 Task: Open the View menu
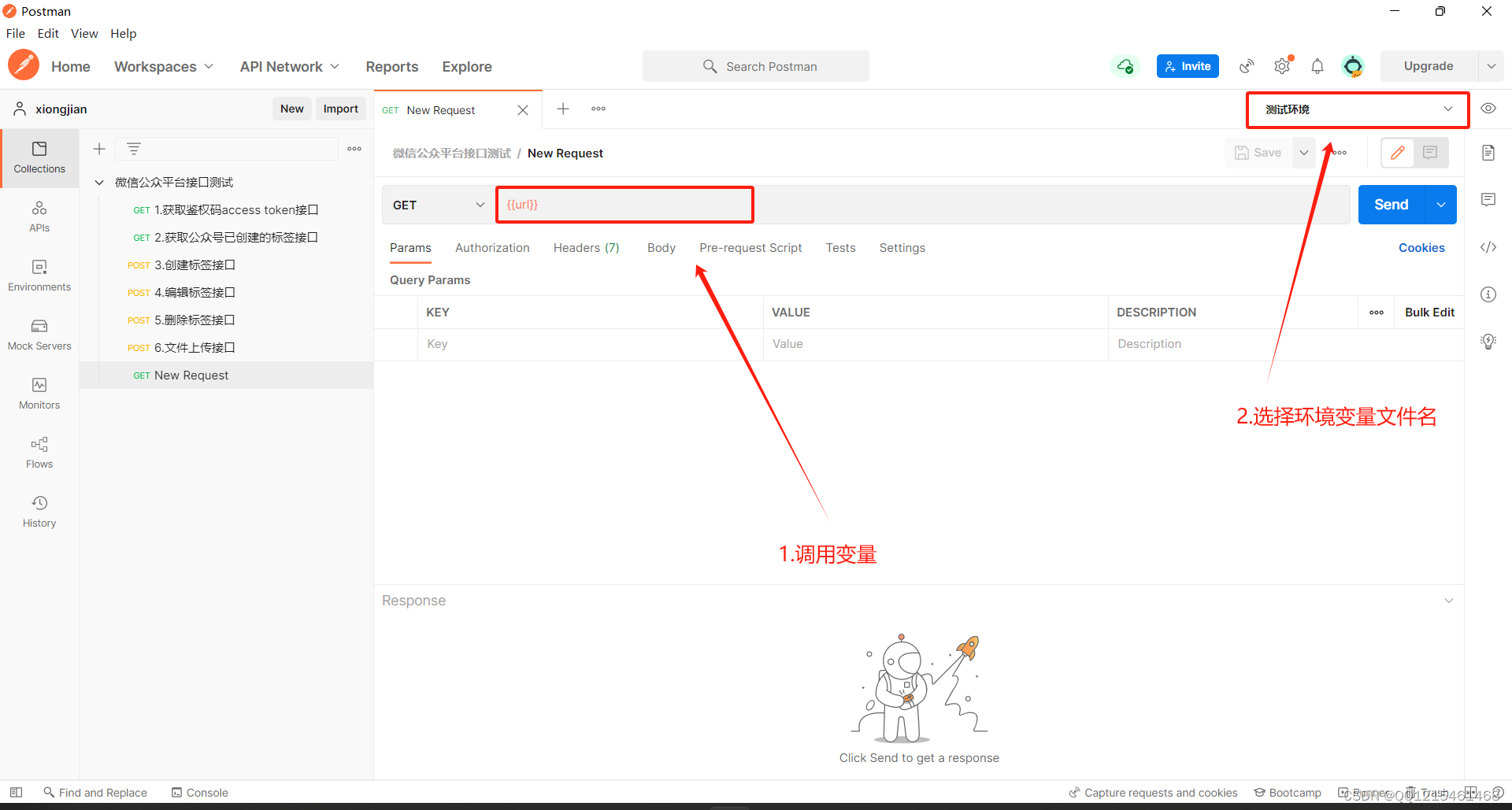(x=84, y=33)
